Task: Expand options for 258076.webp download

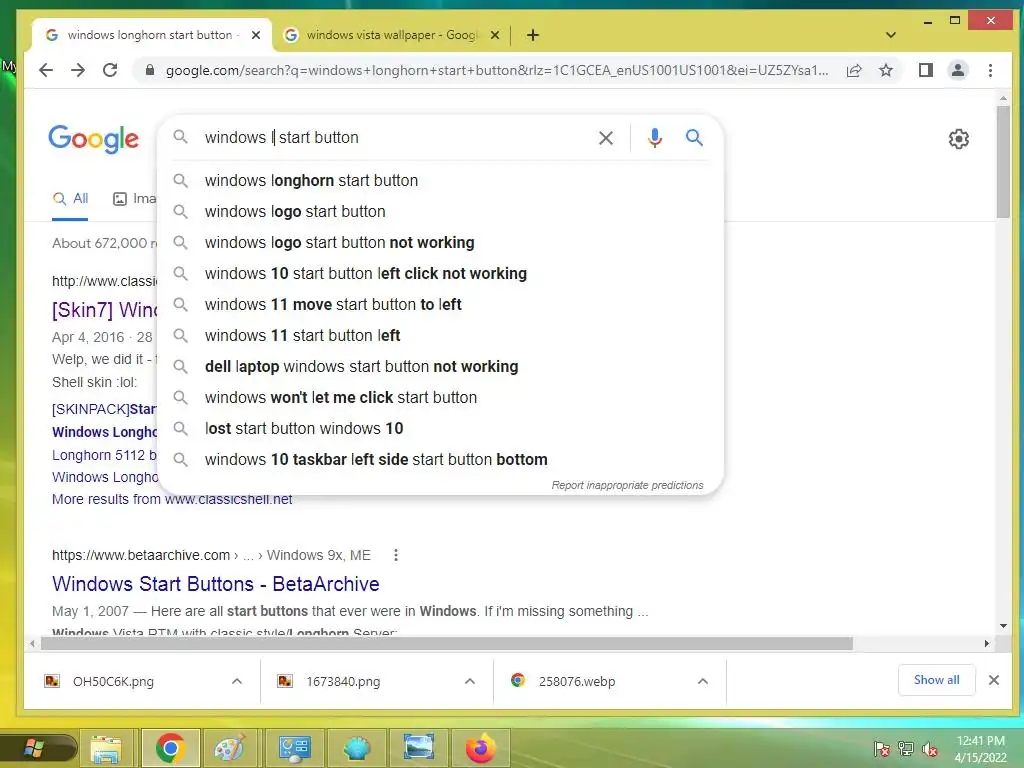Action: click(x=703, y=681)
